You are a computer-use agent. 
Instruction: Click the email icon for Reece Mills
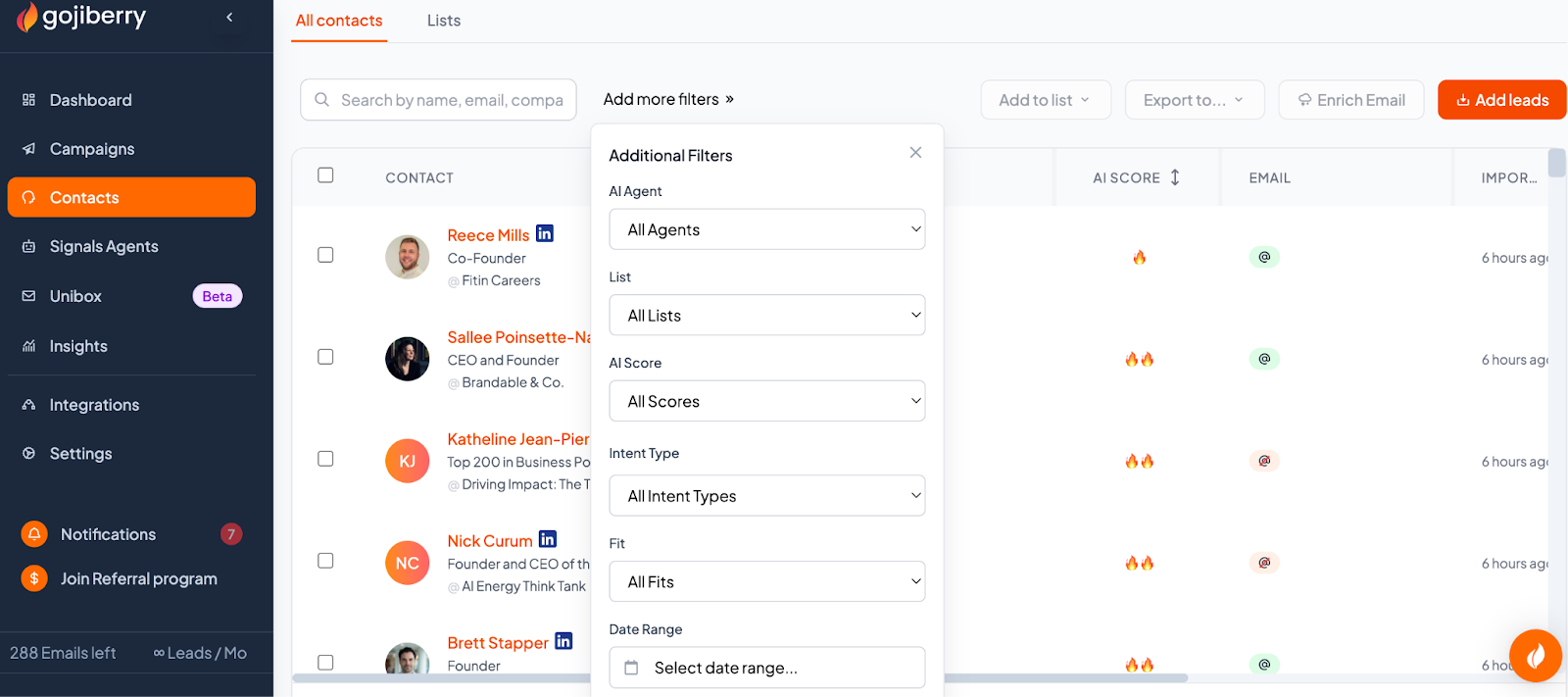tap(1264, 258)
